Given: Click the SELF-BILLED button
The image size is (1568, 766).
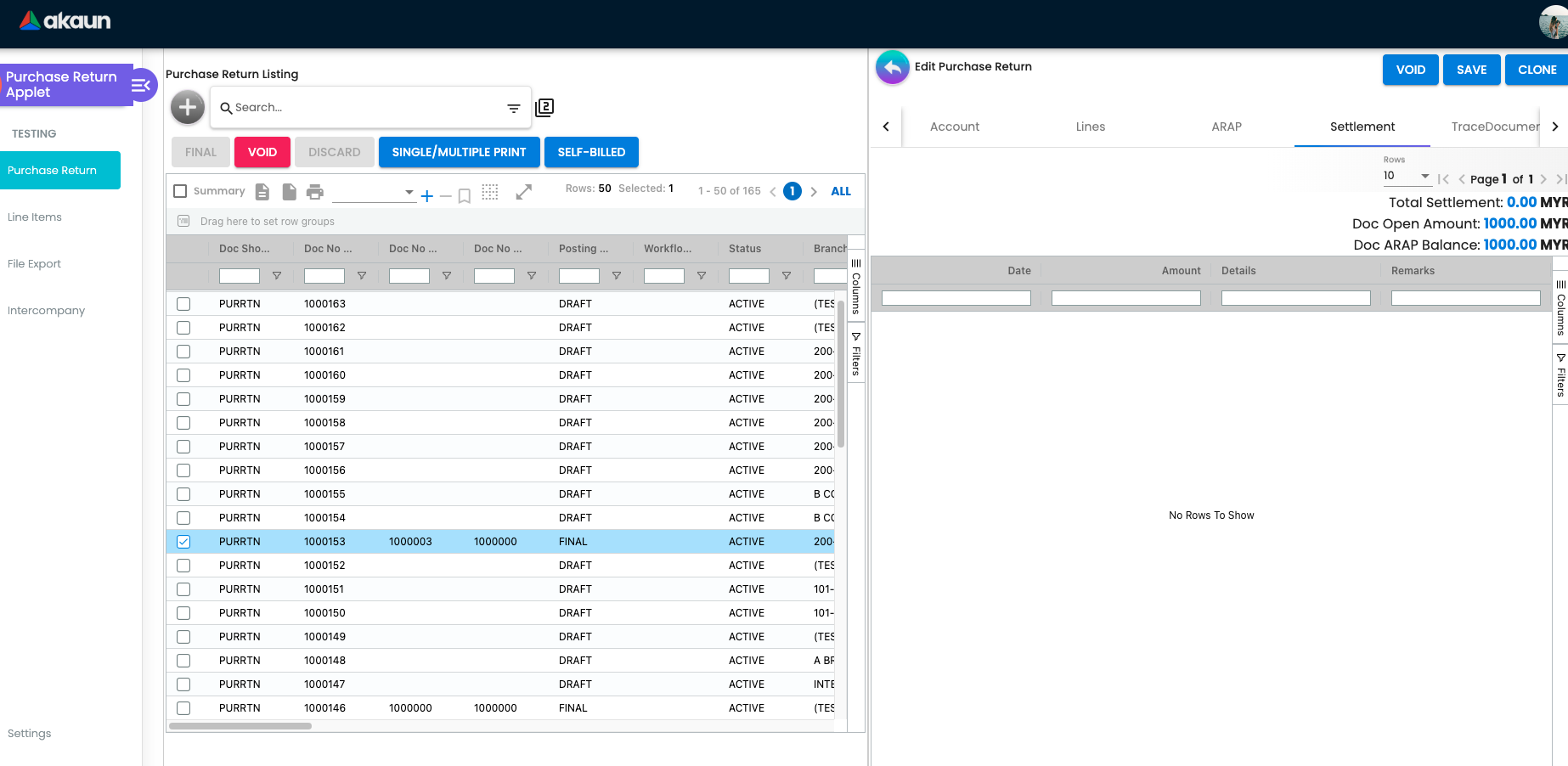Looking at the screenshot, I should (x=591, y=152).
